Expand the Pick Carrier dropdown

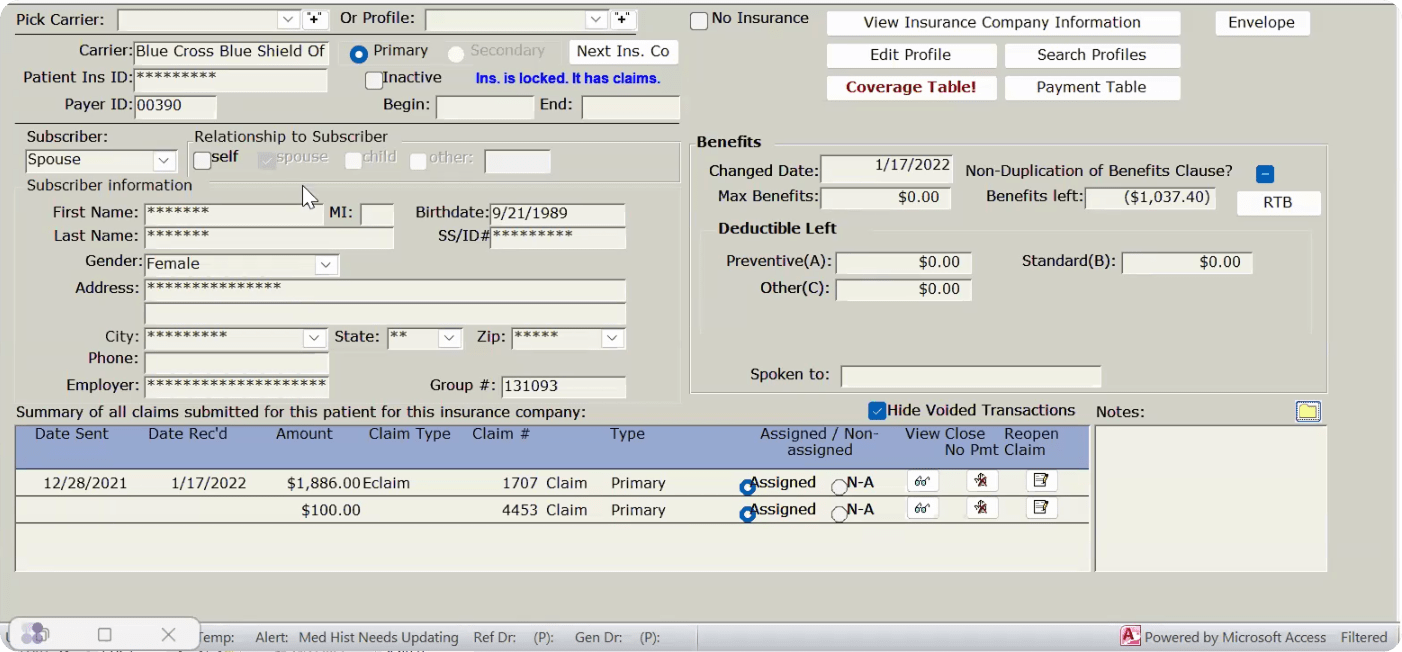pyautogui.click(x=287, y=20)
